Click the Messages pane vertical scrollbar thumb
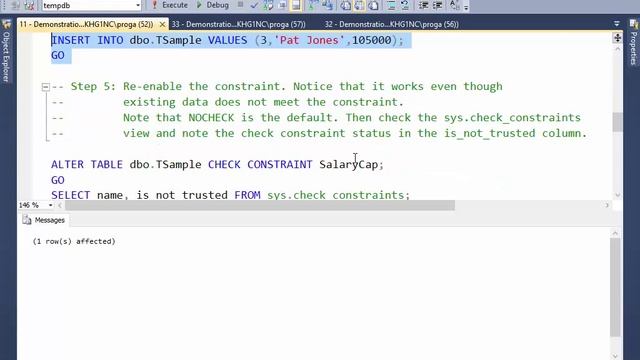This screenshot has height=360, width=640. [x=615, y=287]
